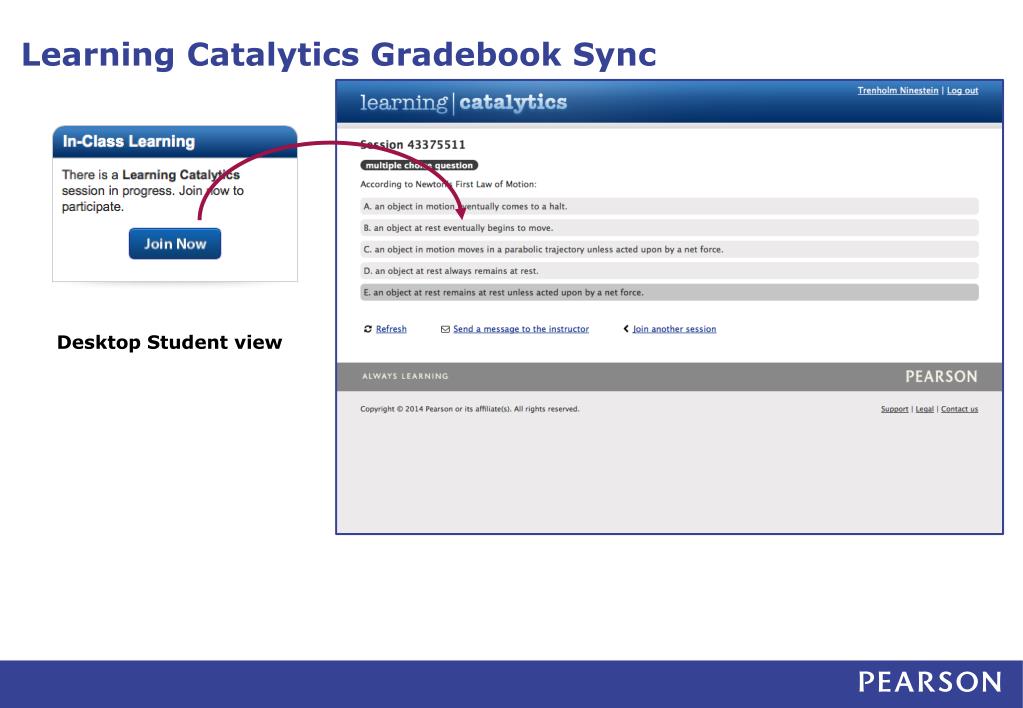
Task: Click the envelope icon beside Send a message
Action: (445, 329)
